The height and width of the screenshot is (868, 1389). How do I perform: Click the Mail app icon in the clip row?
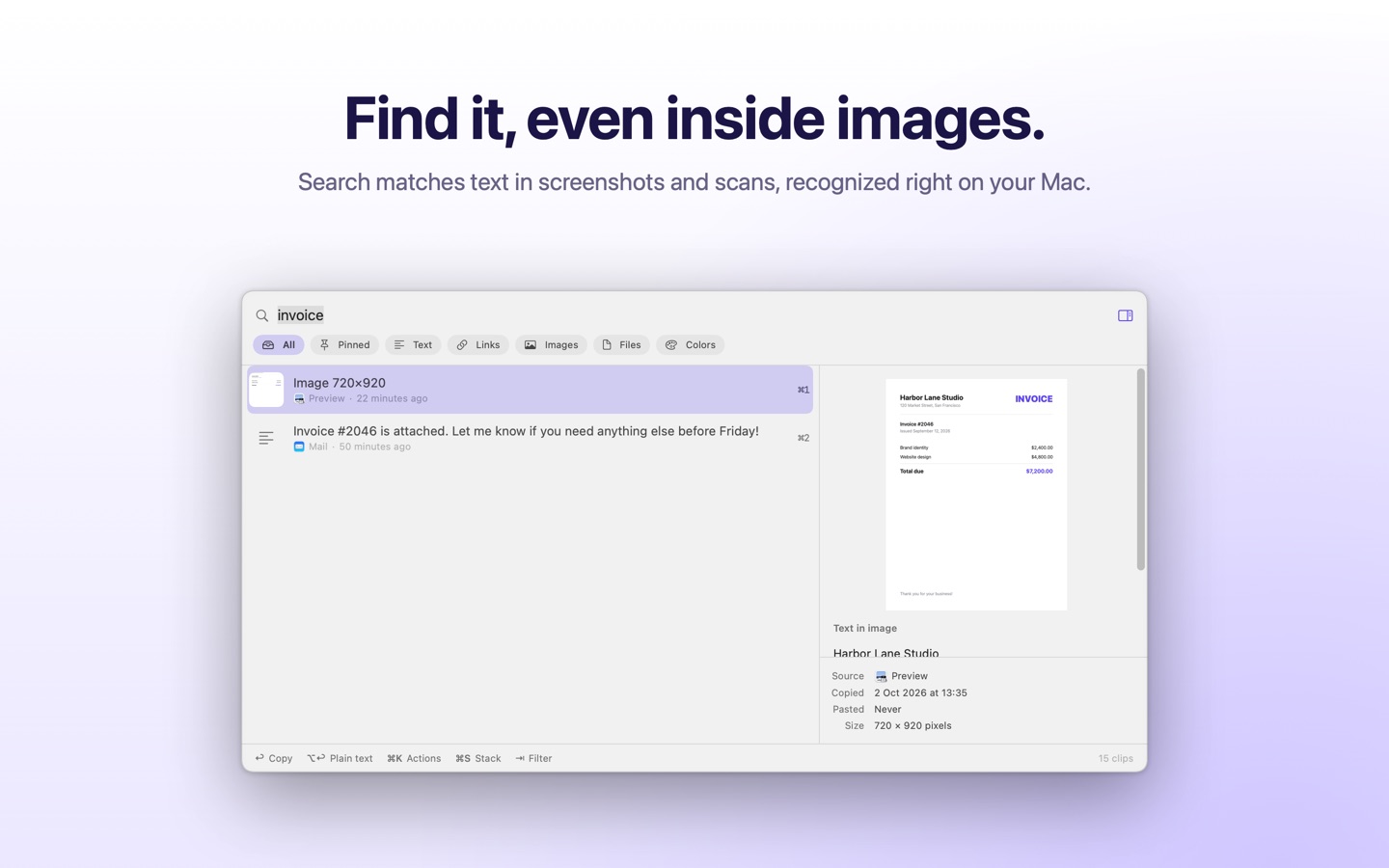[x=299, y=447]
